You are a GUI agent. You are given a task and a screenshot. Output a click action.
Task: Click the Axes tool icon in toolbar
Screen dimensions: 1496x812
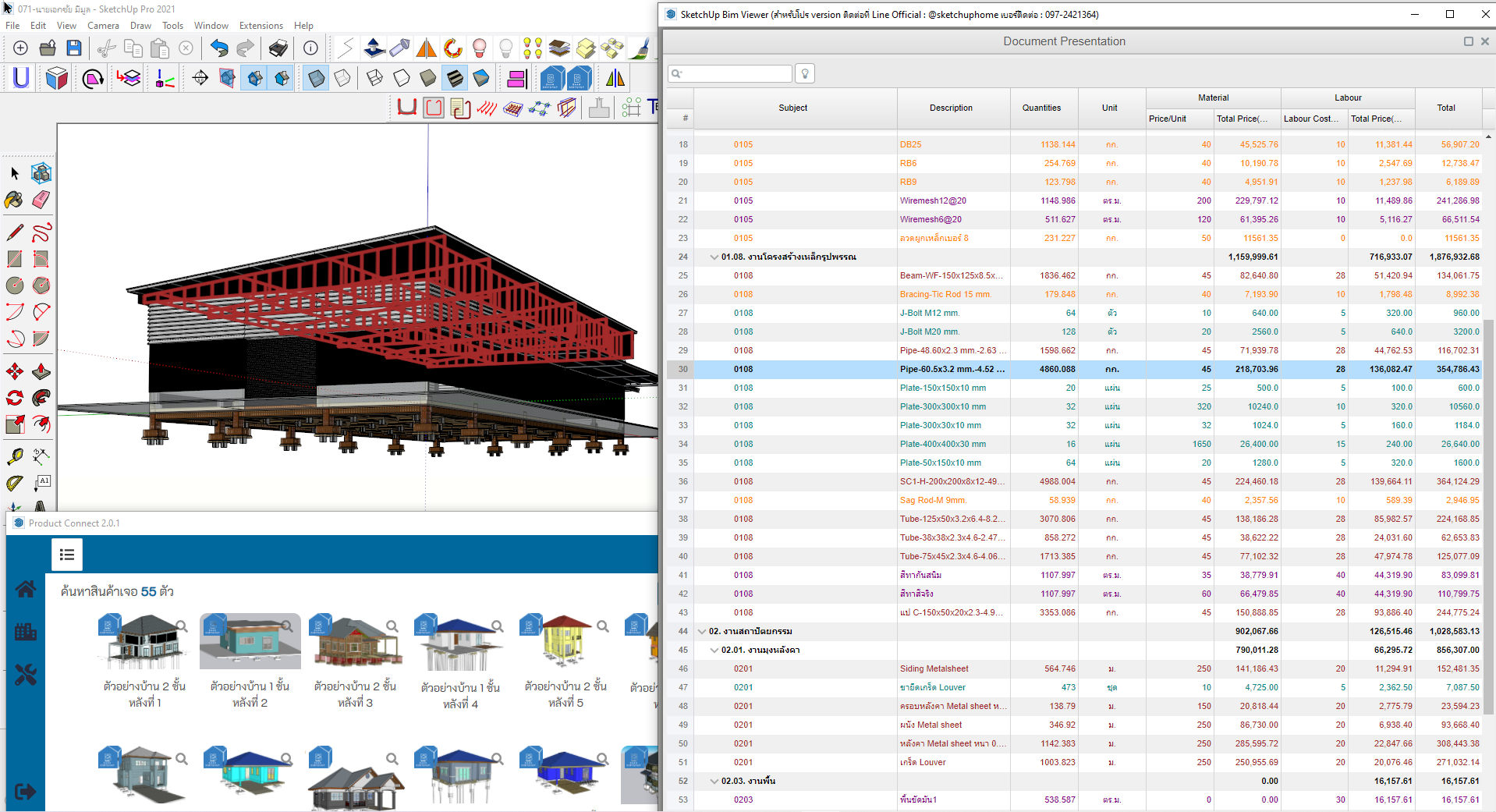pyautogui.click(x=165, y=78)
